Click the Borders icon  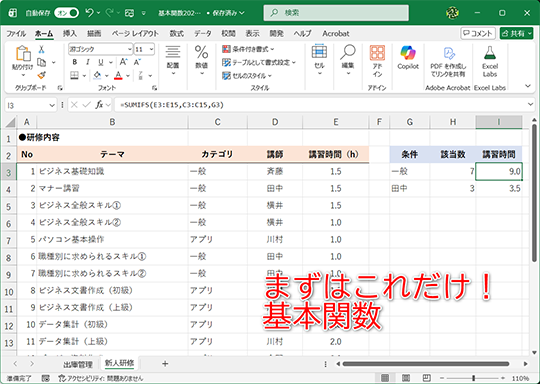coord(74,75)
